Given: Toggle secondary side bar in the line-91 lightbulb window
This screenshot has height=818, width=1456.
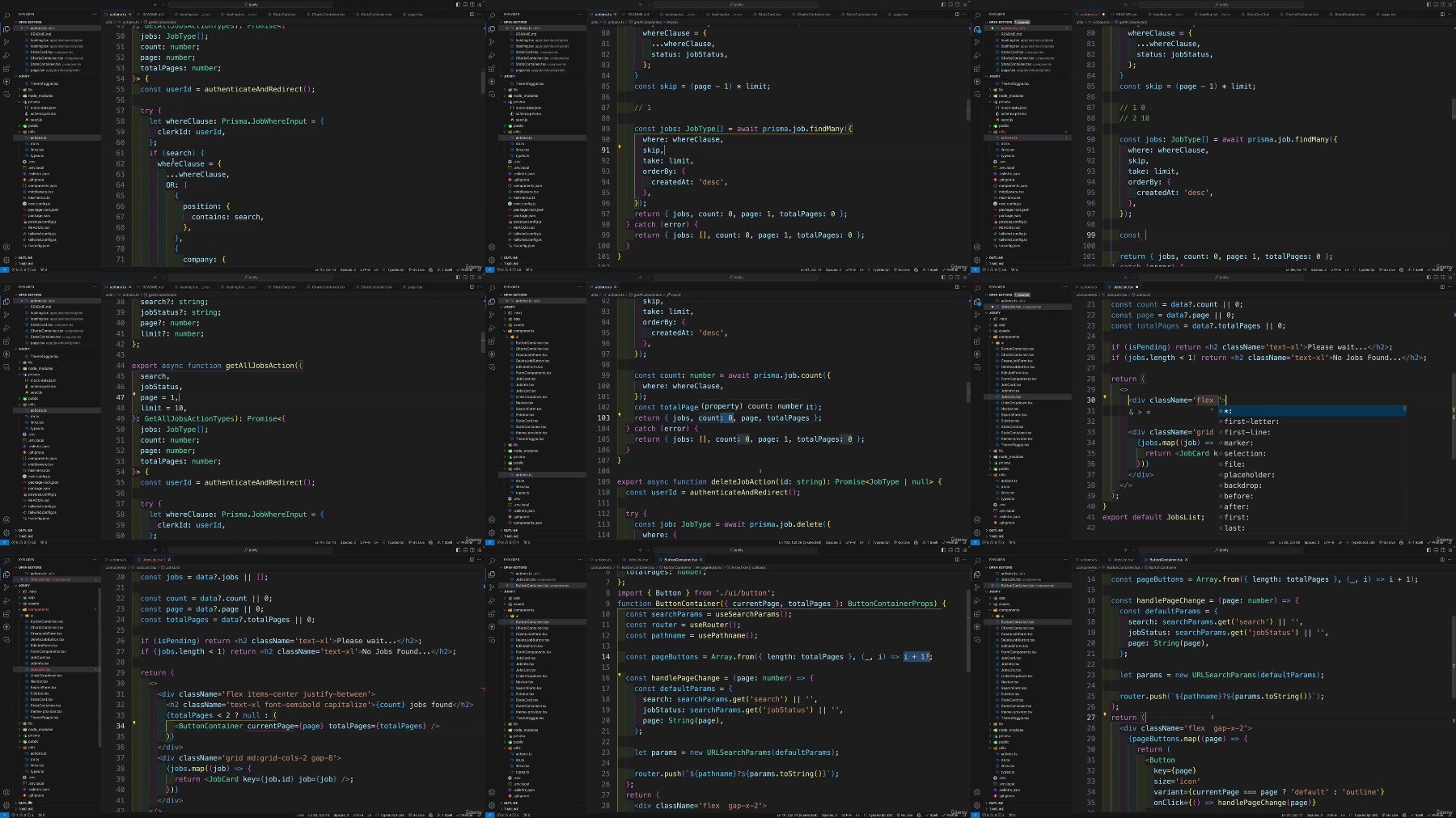Looking at the screenshot, I should click(x=958, y=5).
